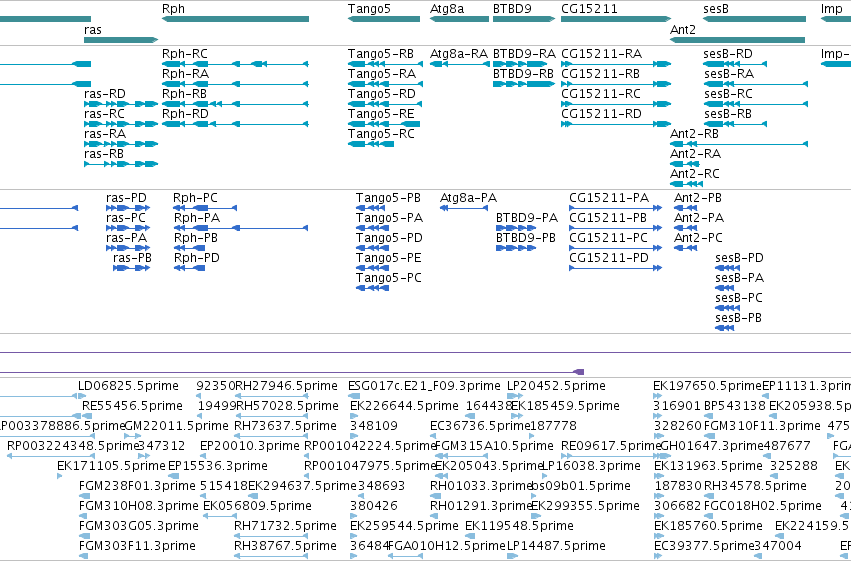Screen dimensions: 851x561
Task: Select transcript CG15211-RD
Action: [x=616, y=124]
